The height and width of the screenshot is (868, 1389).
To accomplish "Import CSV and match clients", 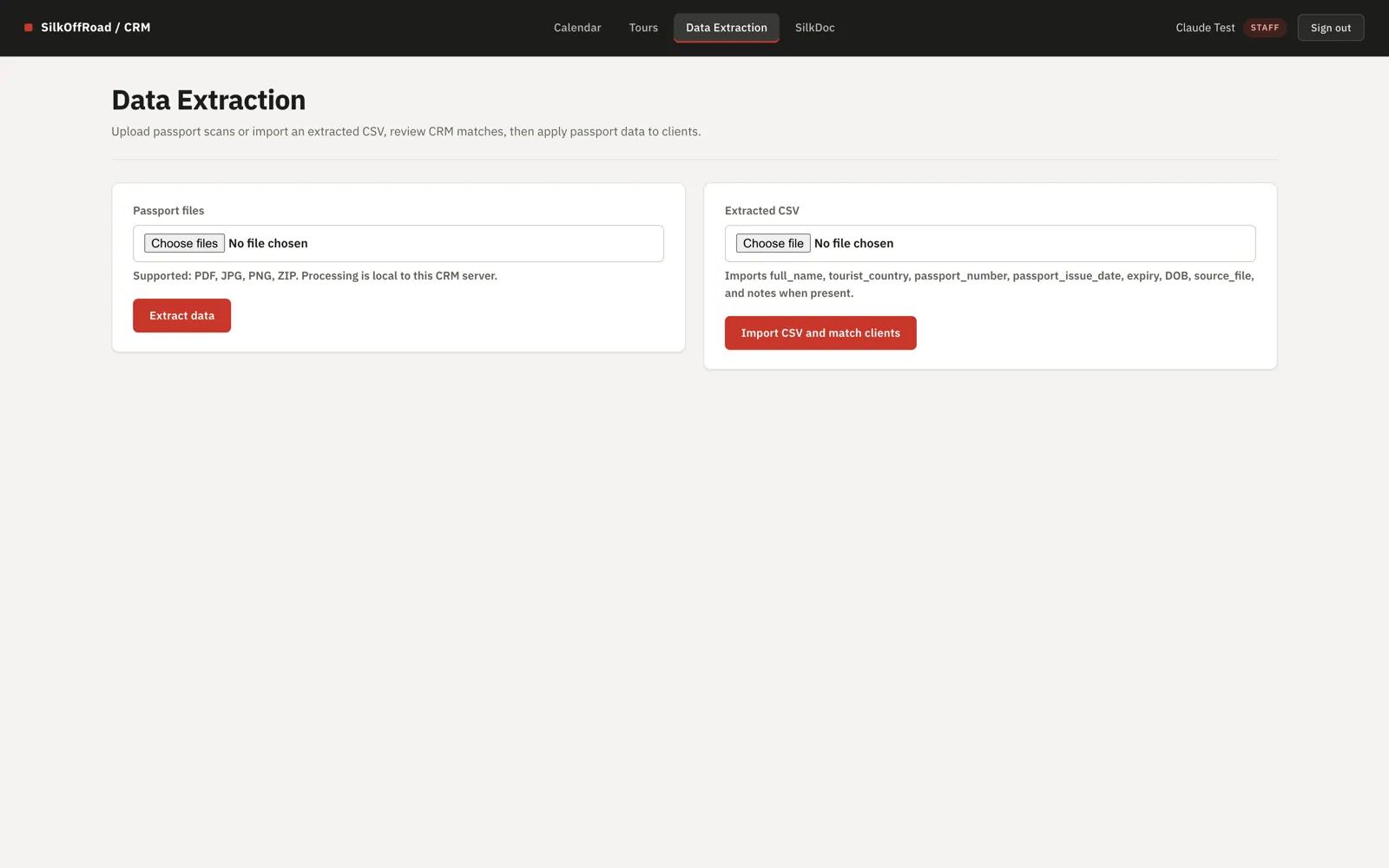I will tap(820, 333).
